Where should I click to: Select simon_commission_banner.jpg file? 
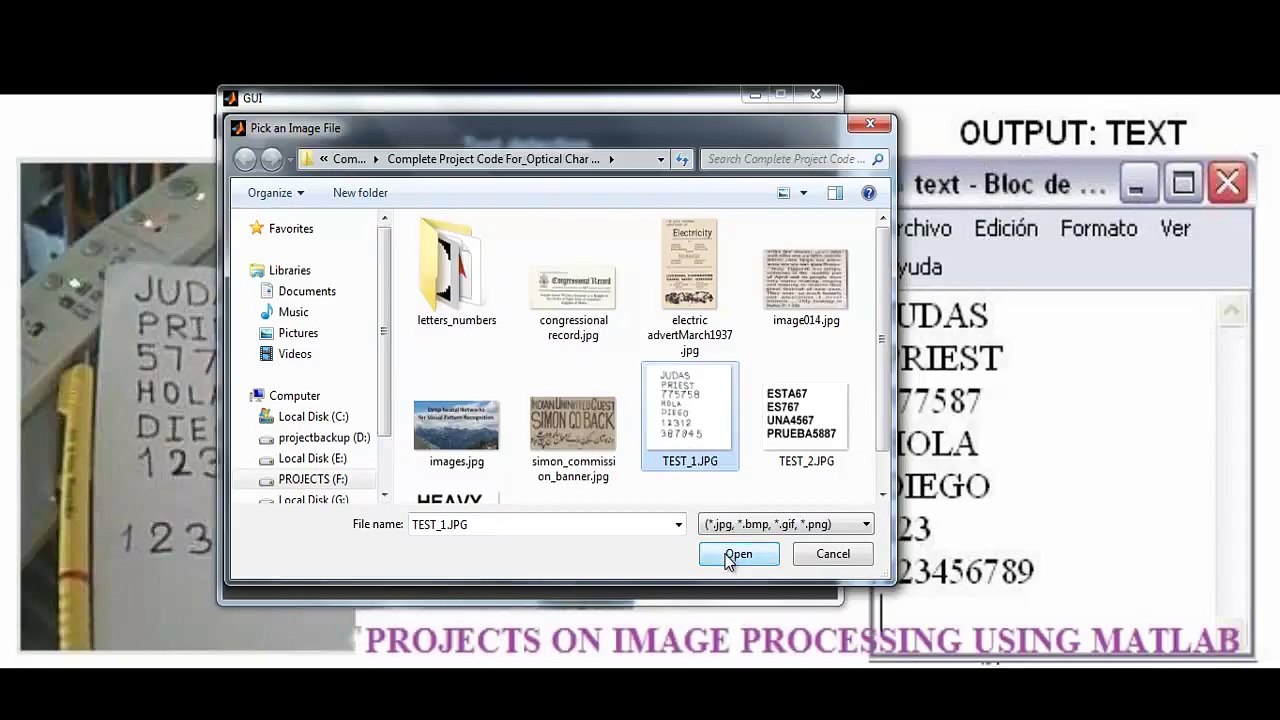tap(573, 439)
